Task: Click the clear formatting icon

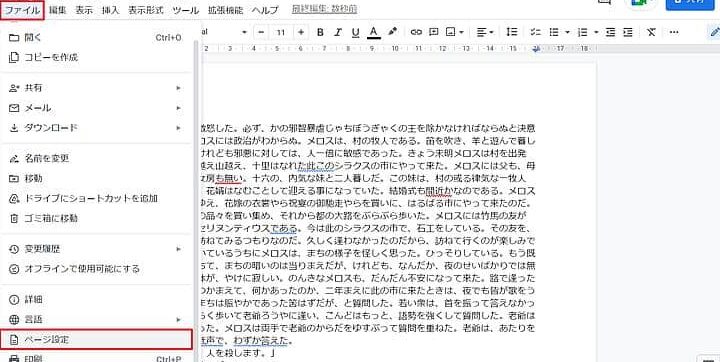Action: [651, 32]
